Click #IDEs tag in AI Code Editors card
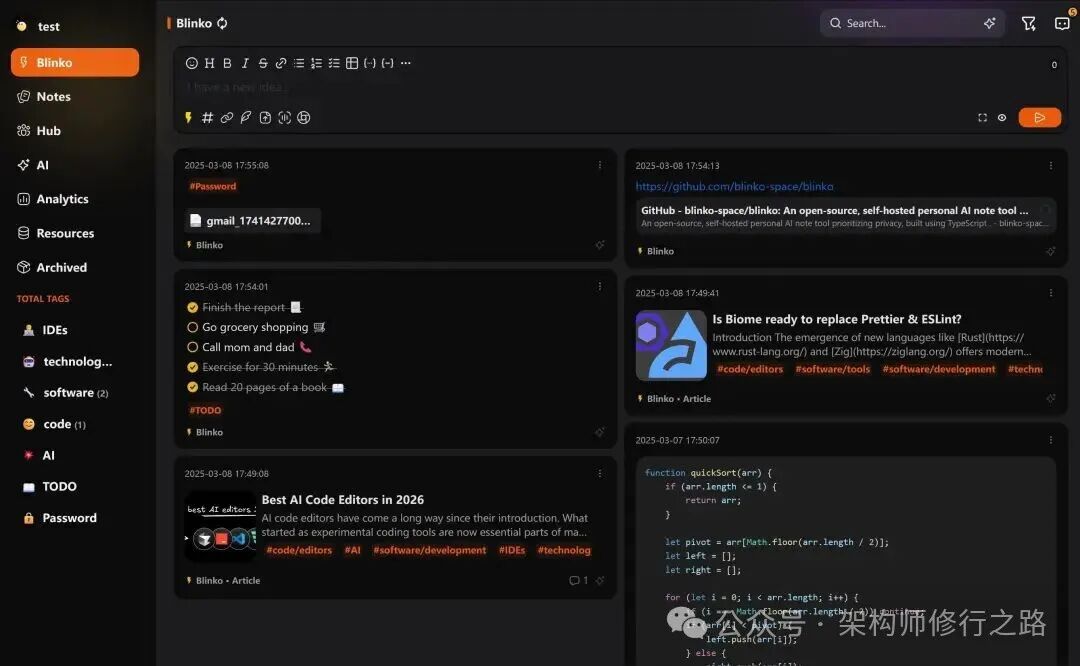Screen dimensions: 1080x666 512,550
